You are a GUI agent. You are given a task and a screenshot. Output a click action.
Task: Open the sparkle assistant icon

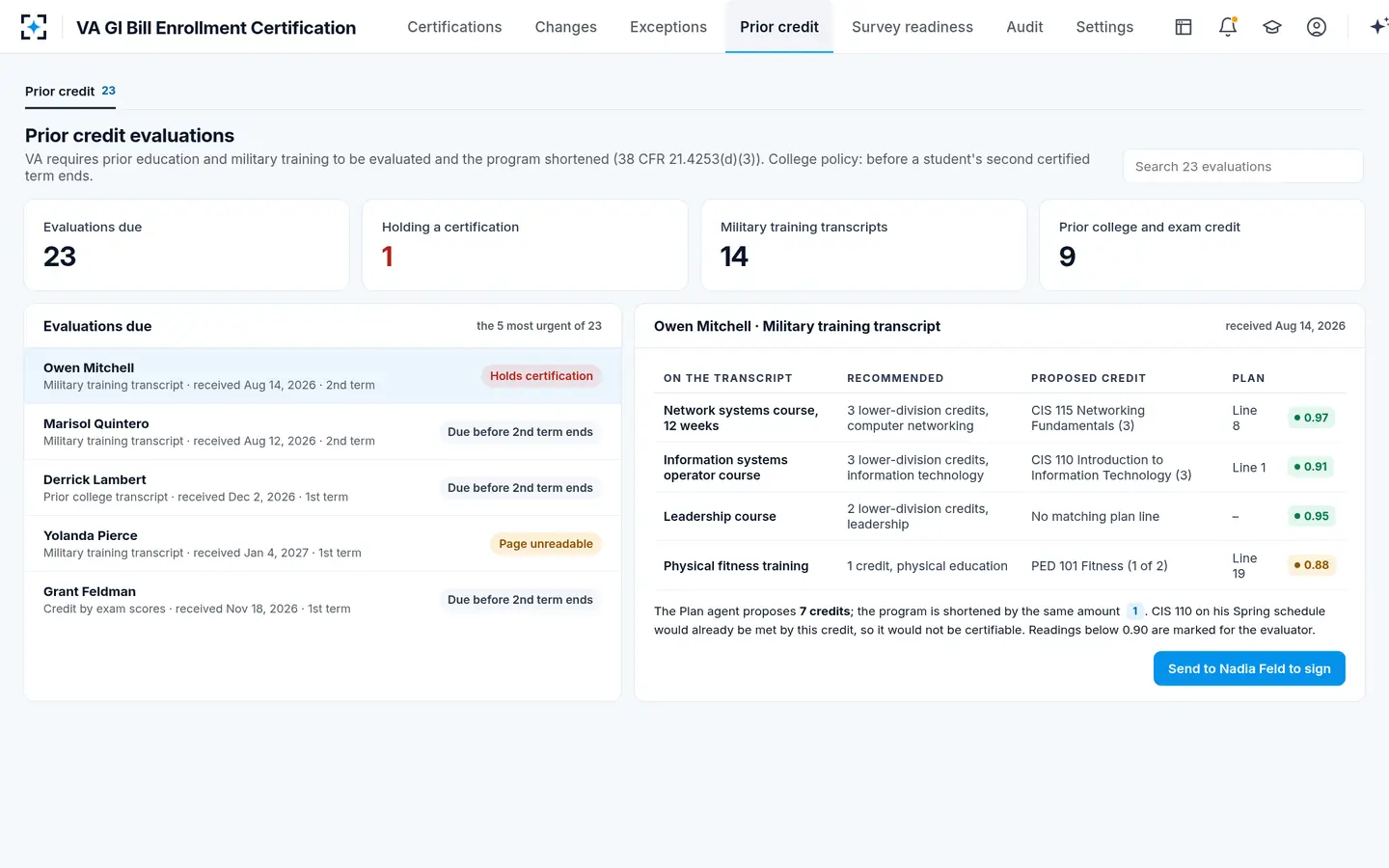pos(1378,27)
